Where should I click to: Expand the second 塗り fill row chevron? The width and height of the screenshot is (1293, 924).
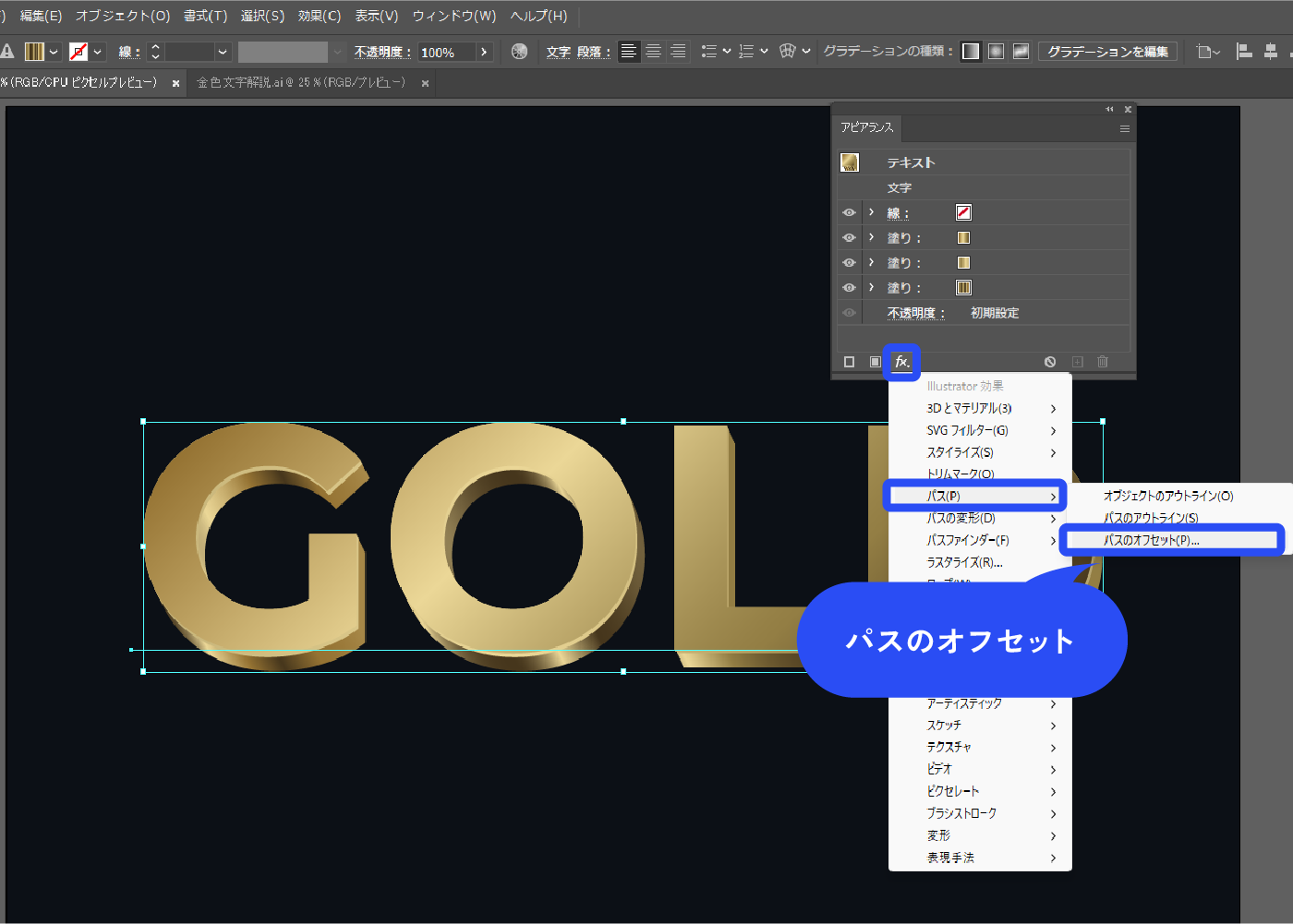871,263
